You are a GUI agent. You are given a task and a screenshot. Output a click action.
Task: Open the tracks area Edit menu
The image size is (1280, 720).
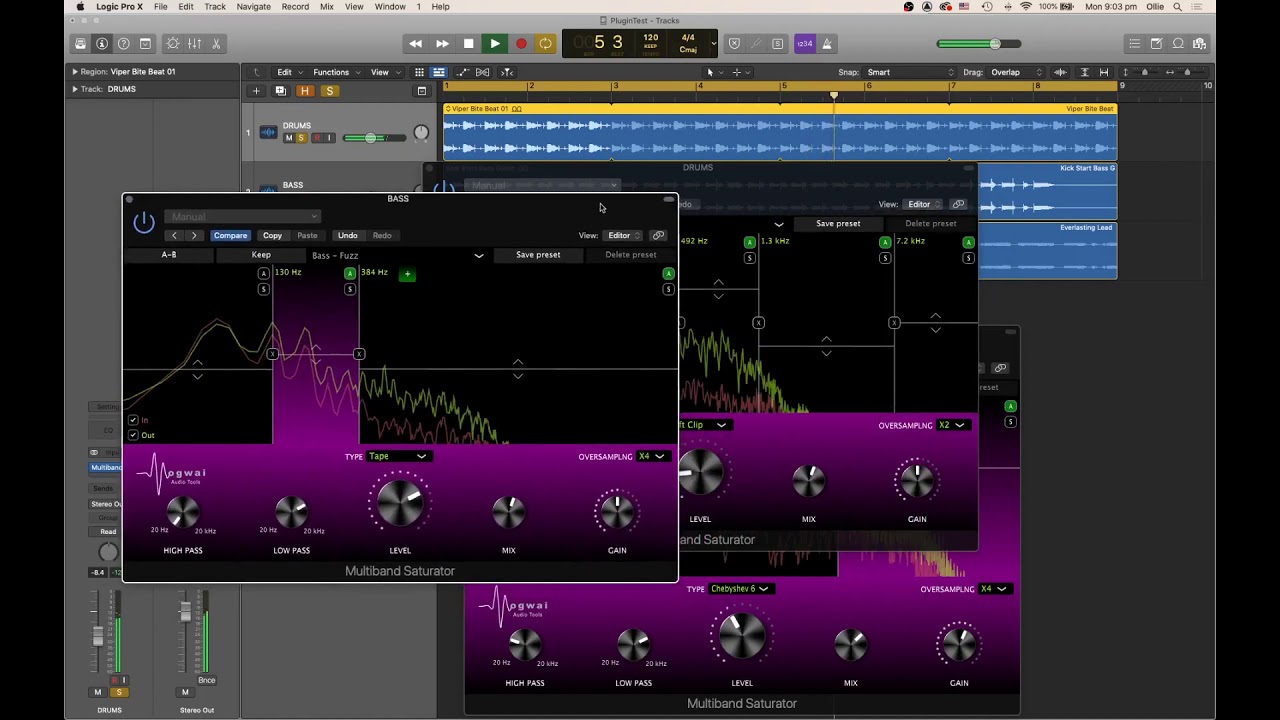288,72
